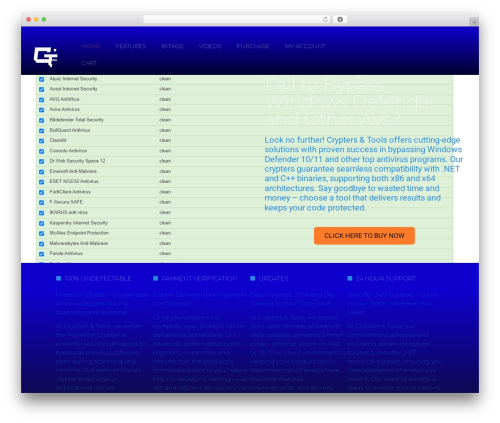This screenshot has height=423, width=500.
Task: Open the FEATURES menu item
Action: (x=131, y=46)
